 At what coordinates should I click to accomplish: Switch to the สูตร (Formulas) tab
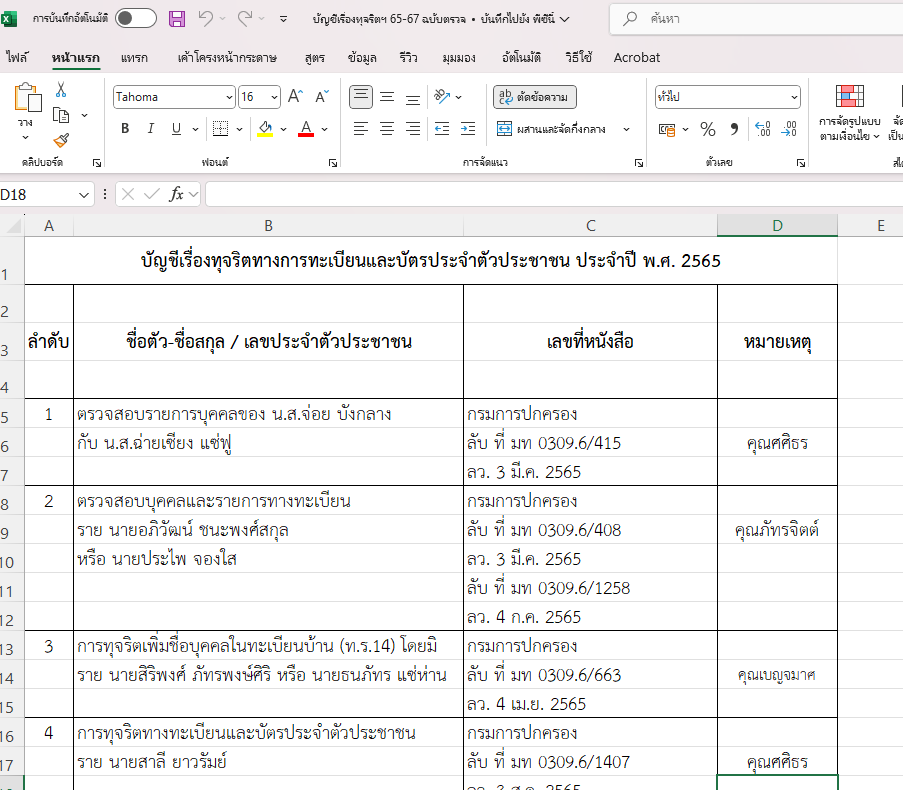pos(314,58)
